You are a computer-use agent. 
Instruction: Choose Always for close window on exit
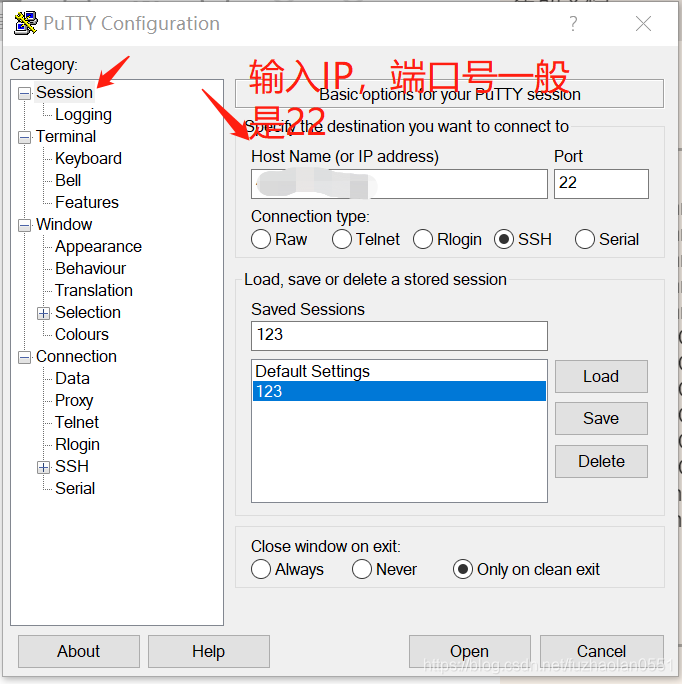click(x=261, y=569)
